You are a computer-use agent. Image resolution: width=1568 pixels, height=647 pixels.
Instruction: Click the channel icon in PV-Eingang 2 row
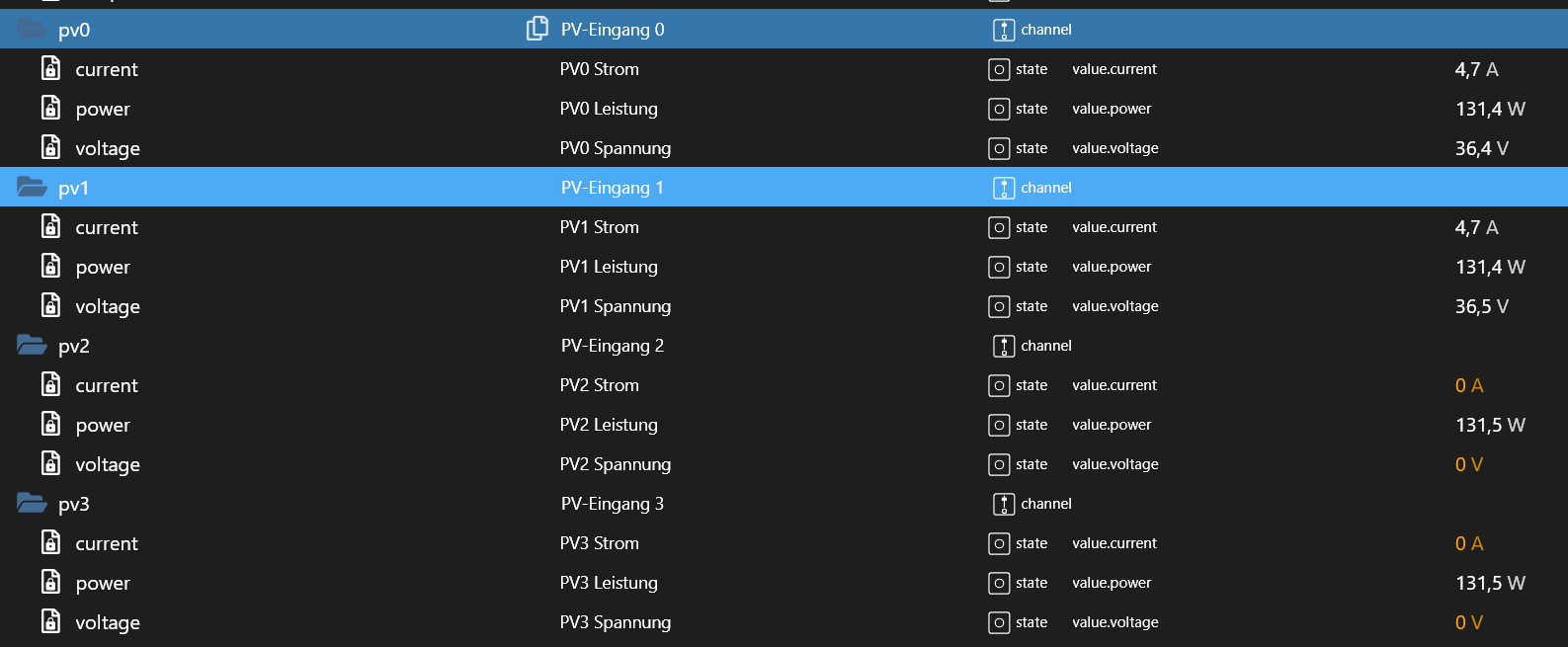[x=1004, y=346]
